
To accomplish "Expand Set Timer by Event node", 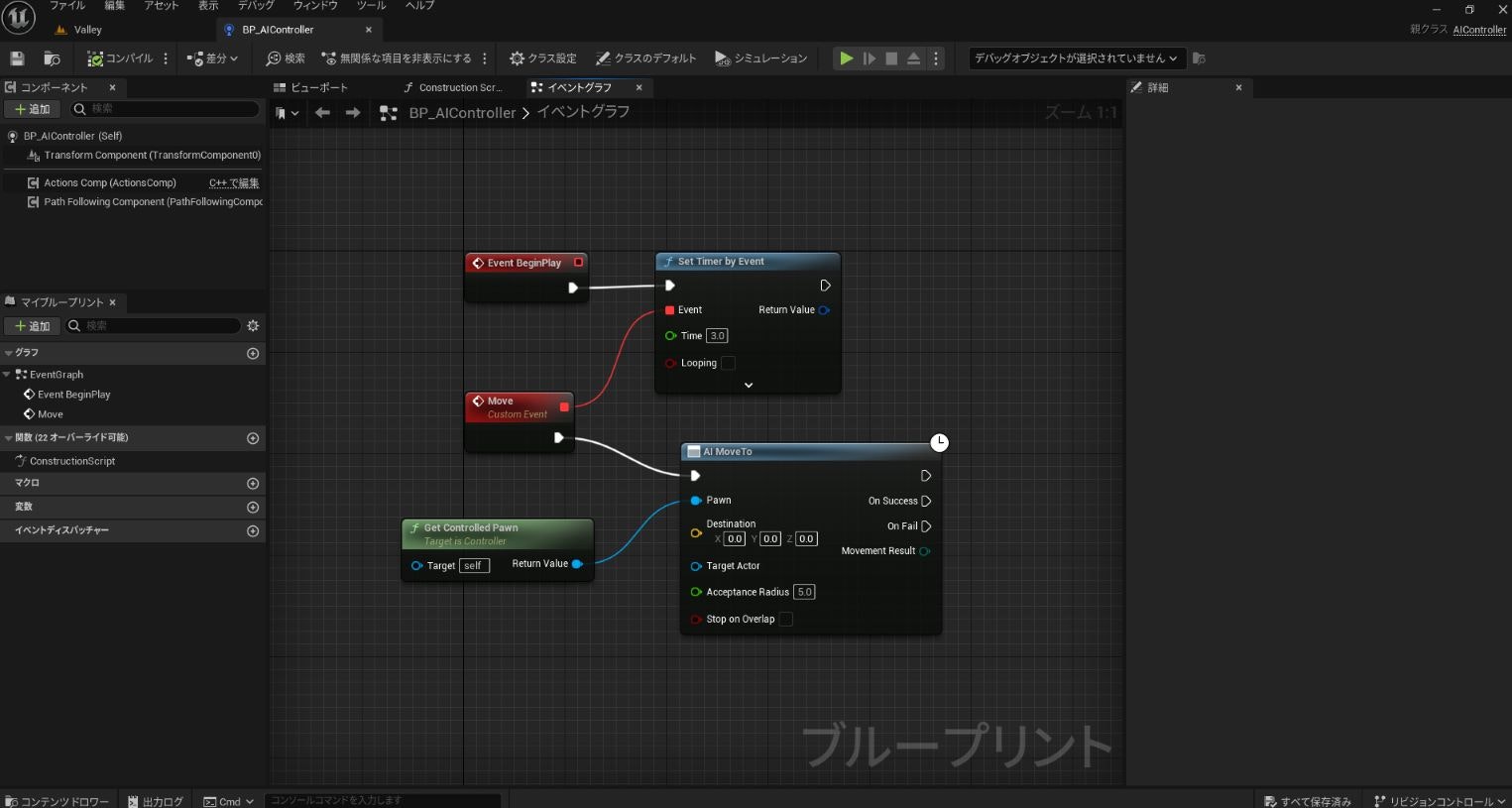I will [749, 385].
